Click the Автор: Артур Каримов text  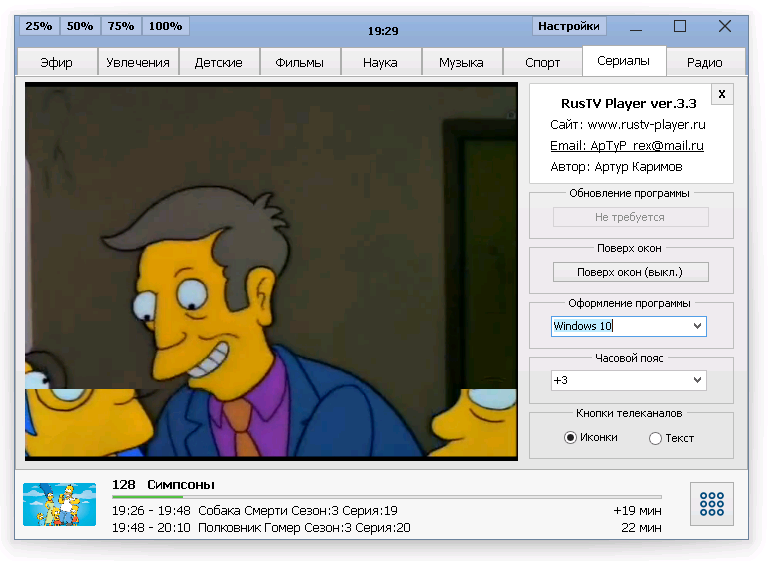[616, 167]
